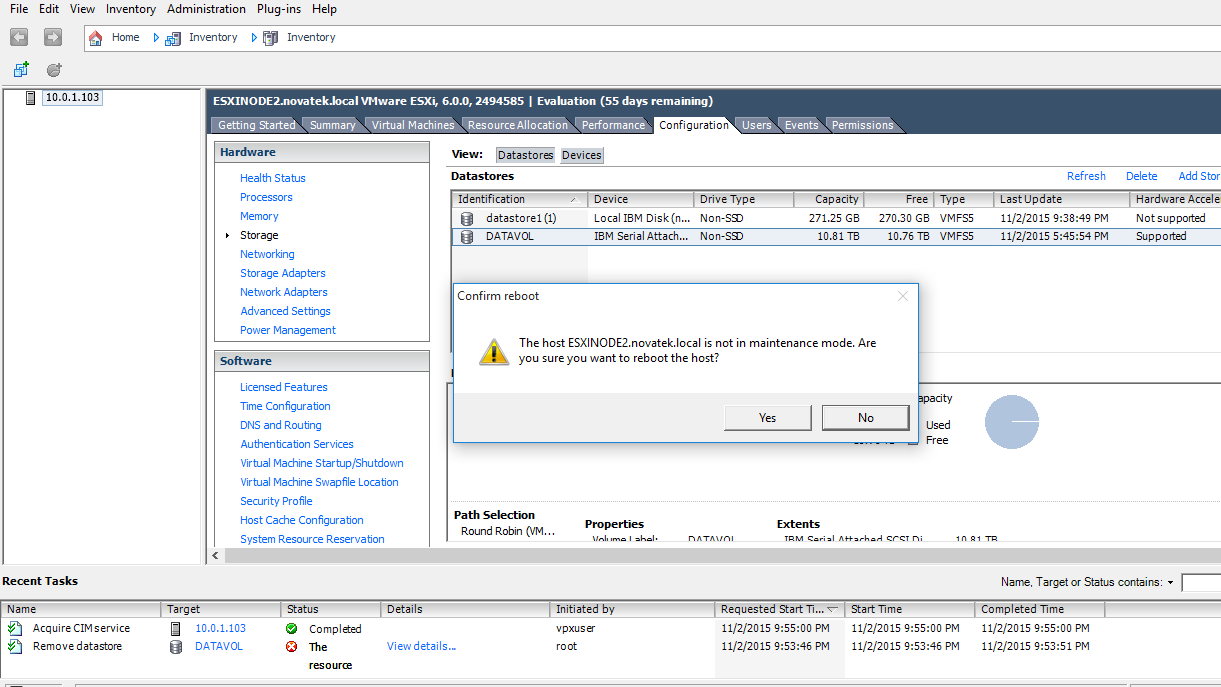Click the grayed toolbar icon beside new VM

(54, 70)
